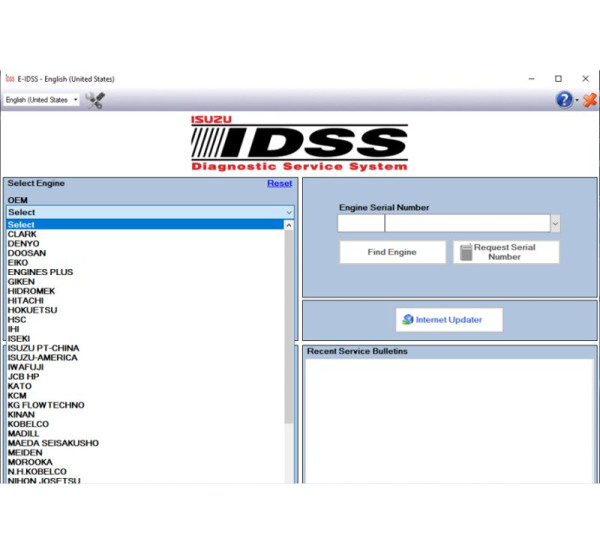Launch the Internet Updater
Viewport: 600px width, 554px height.
[448, 320]
